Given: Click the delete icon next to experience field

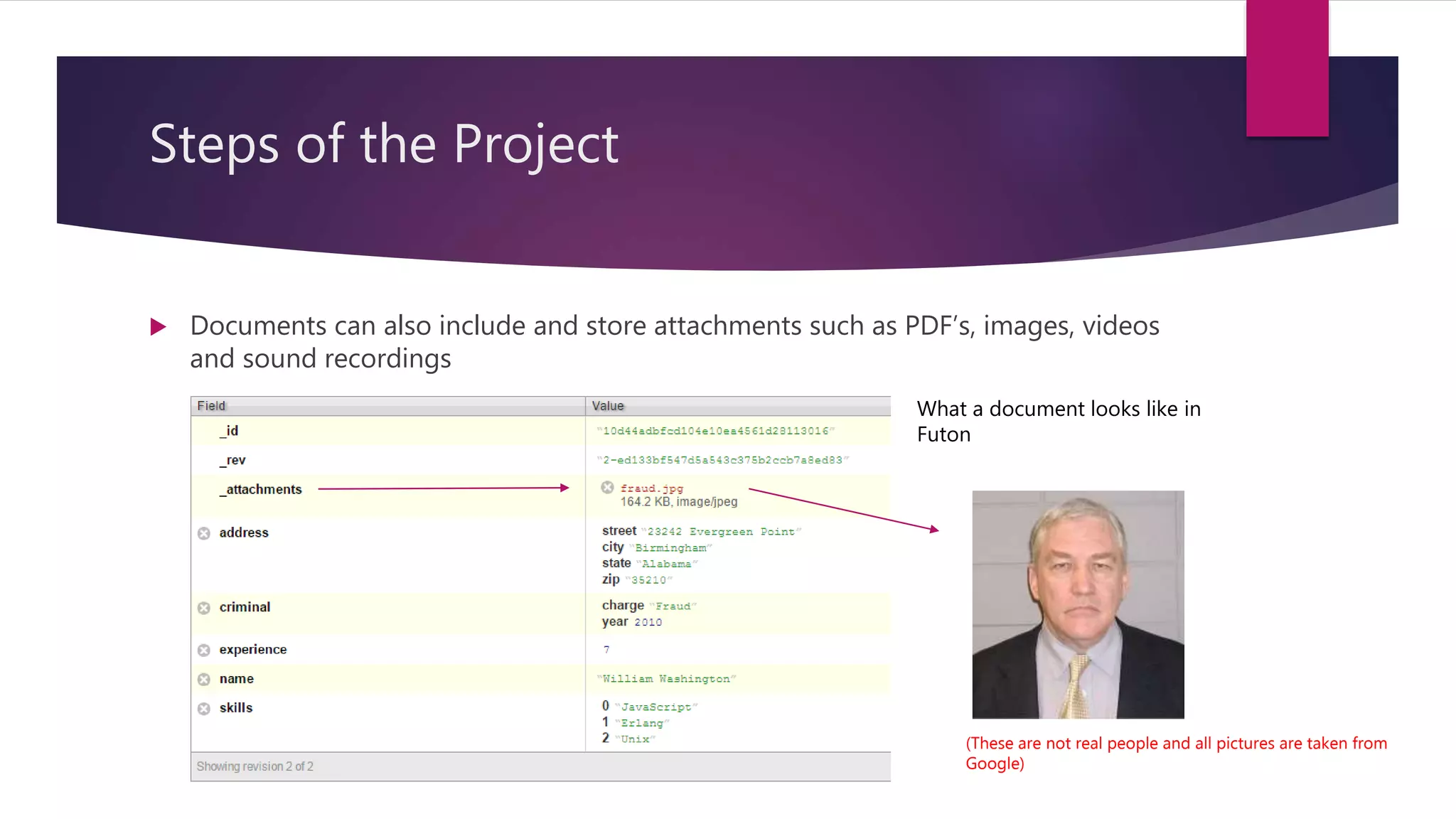Looking at the screenshot, I should click(x=204, y=651).
